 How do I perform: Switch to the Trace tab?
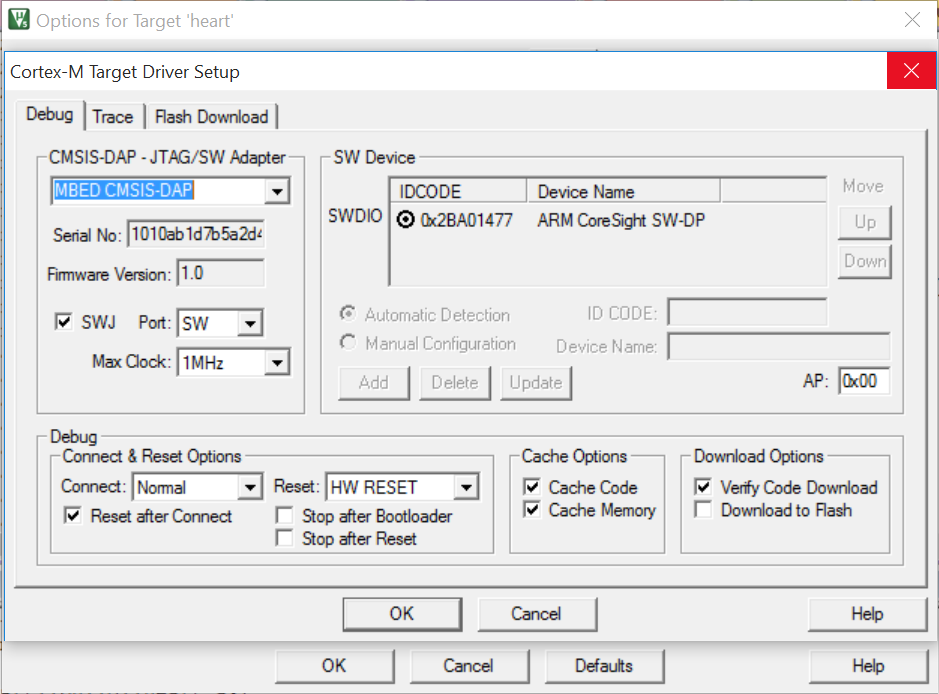point(112,117)
